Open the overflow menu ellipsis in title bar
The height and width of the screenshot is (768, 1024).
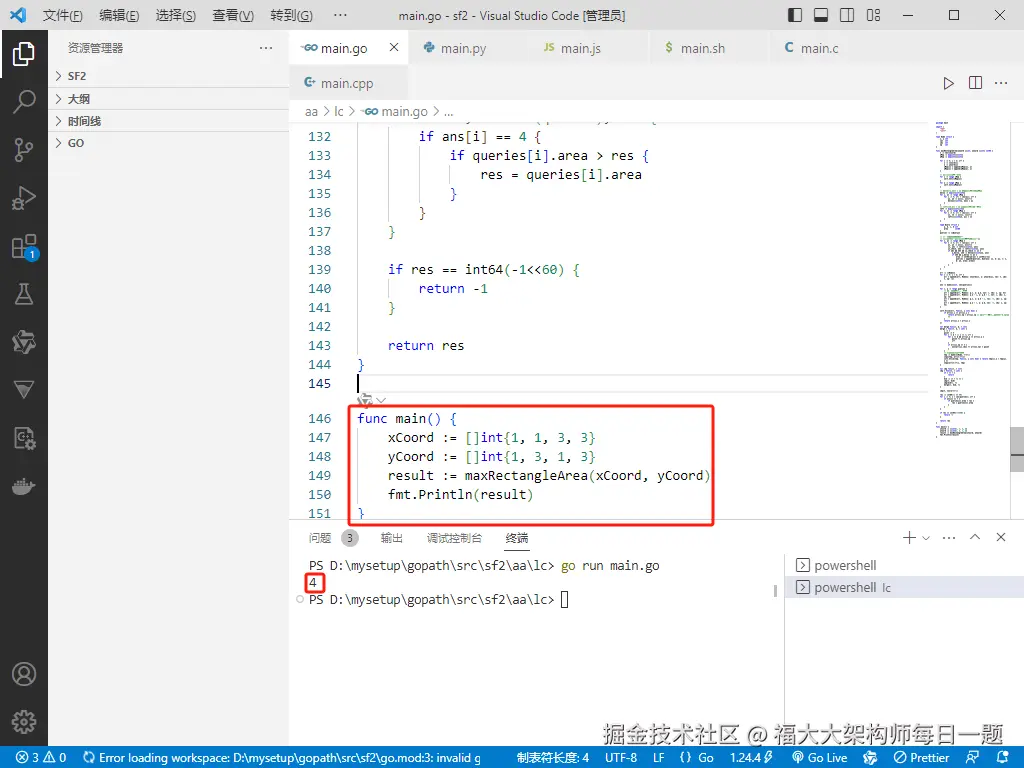coord(340,15)
